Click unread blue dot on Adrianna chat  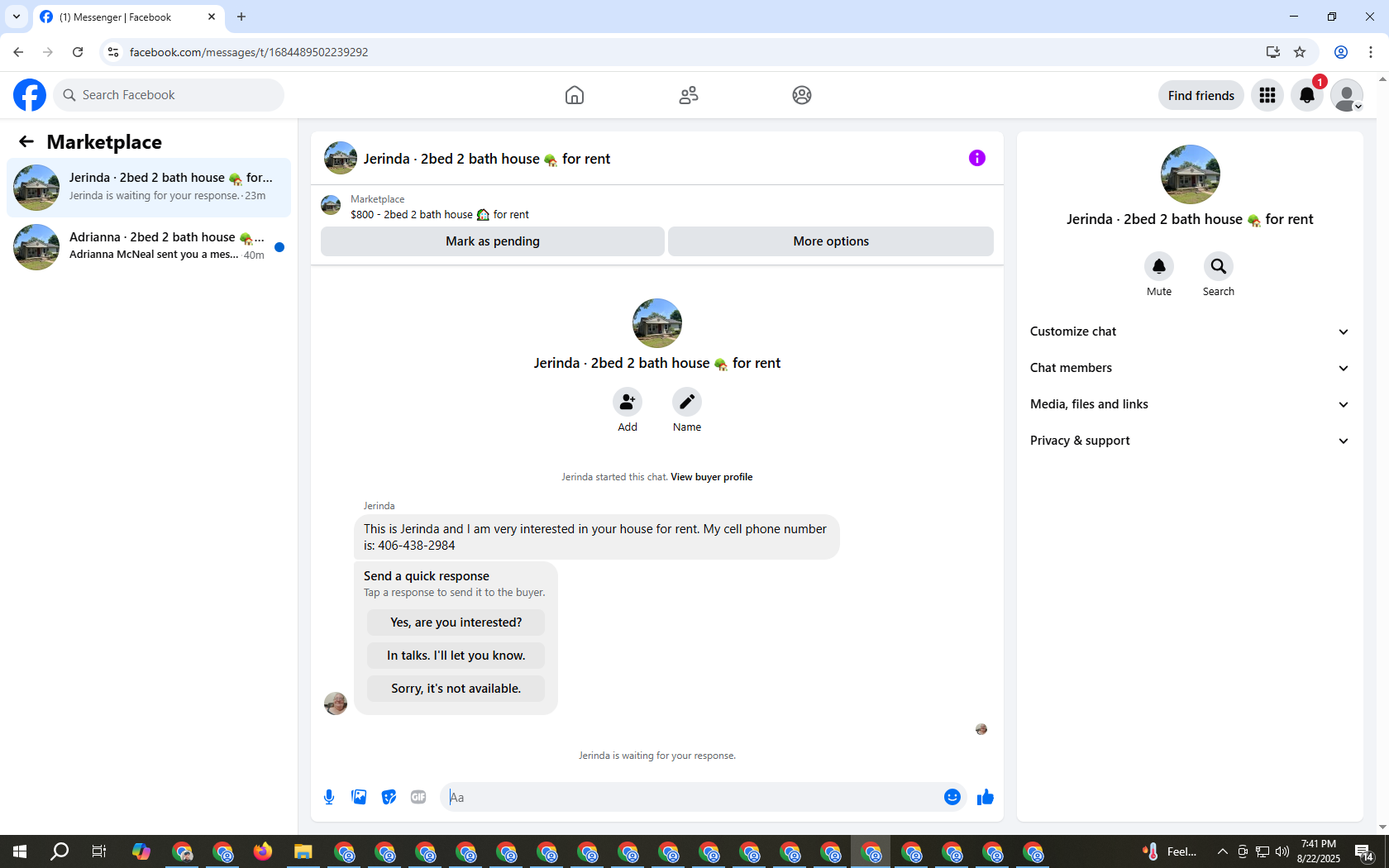279,247
